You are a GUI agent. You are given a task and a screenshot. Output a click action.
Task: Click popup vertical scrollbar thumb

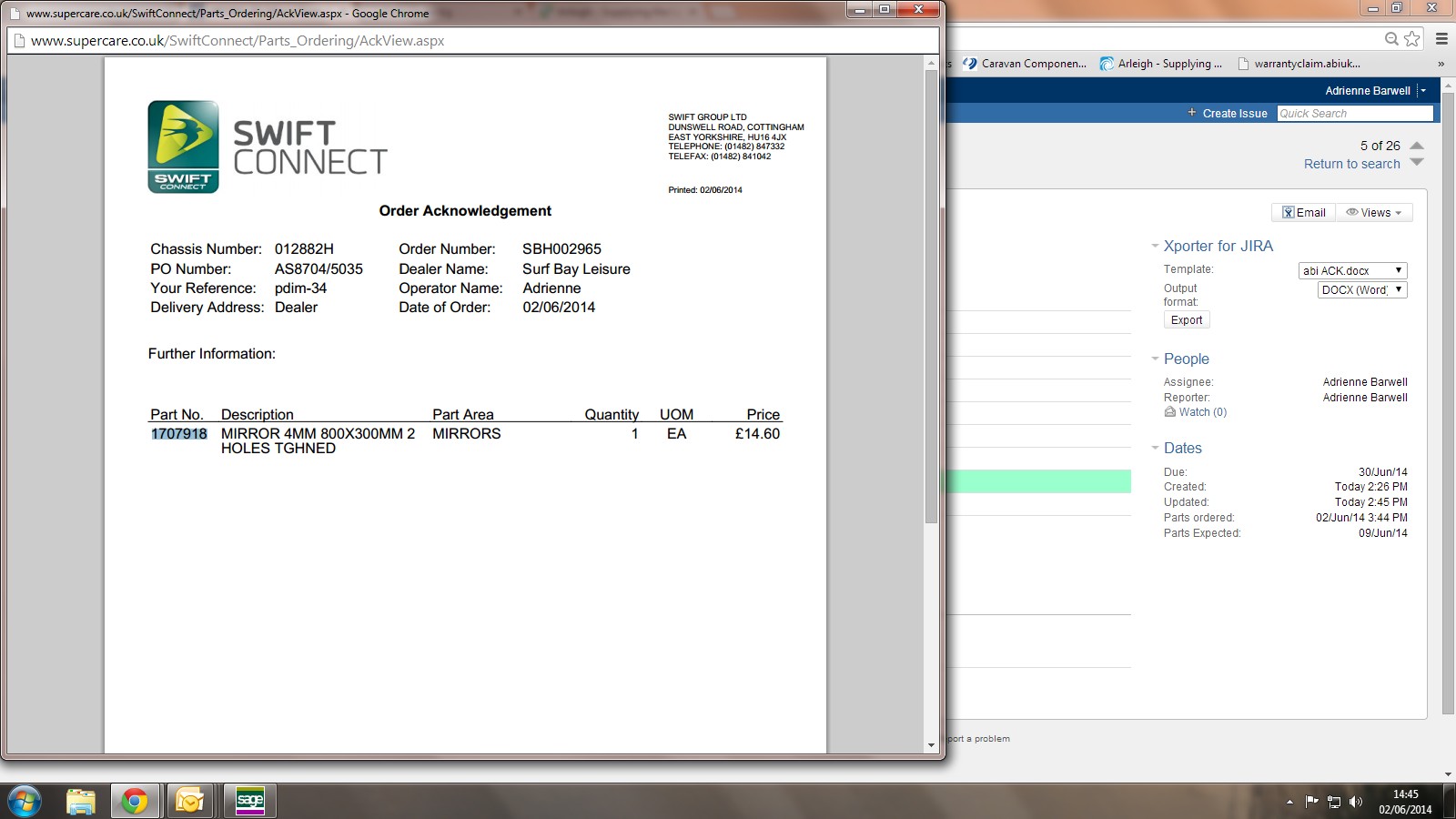[x=931, y=296]
